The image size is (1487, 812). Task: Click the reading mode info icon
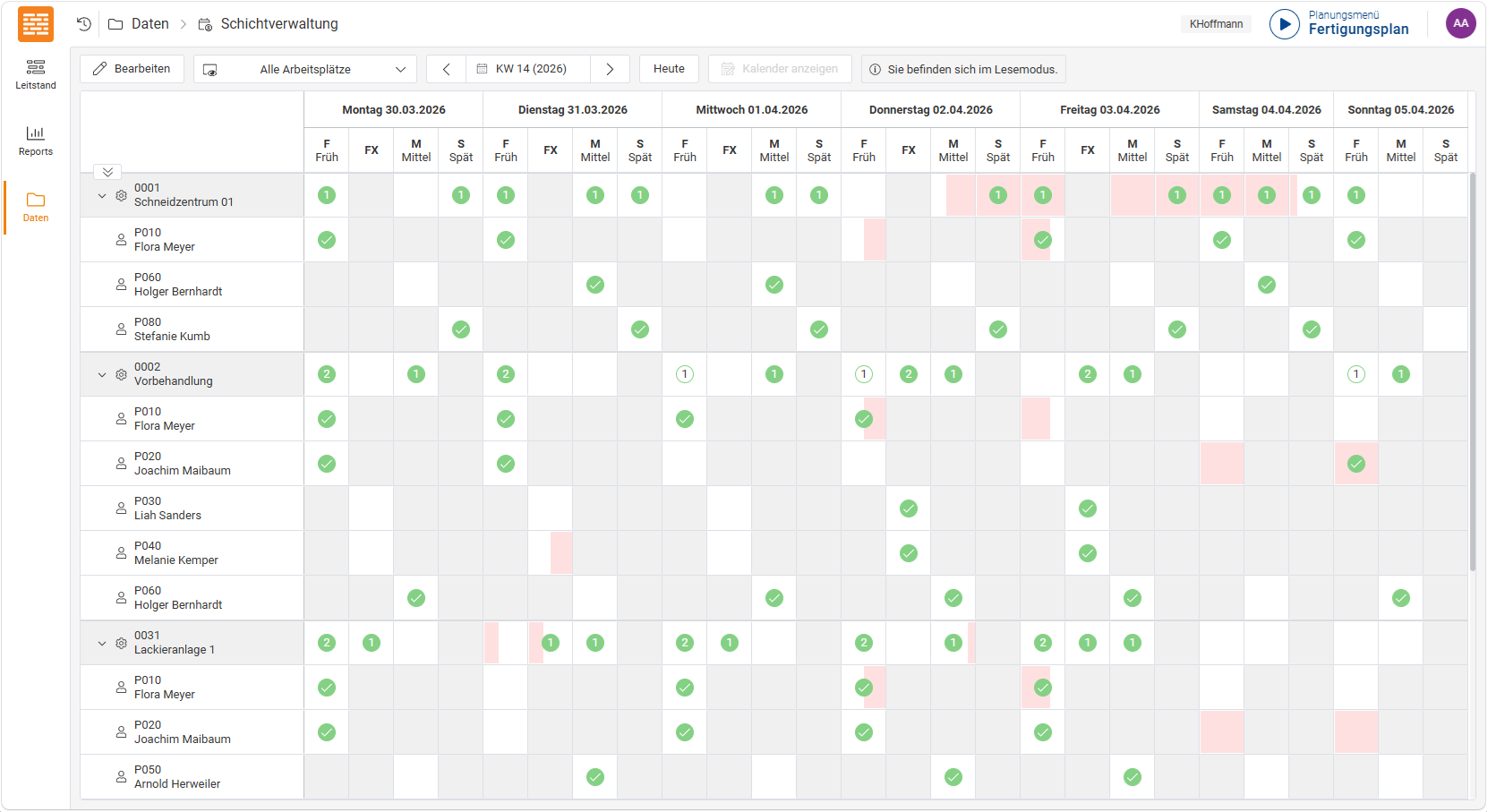[x=875, y=69]
